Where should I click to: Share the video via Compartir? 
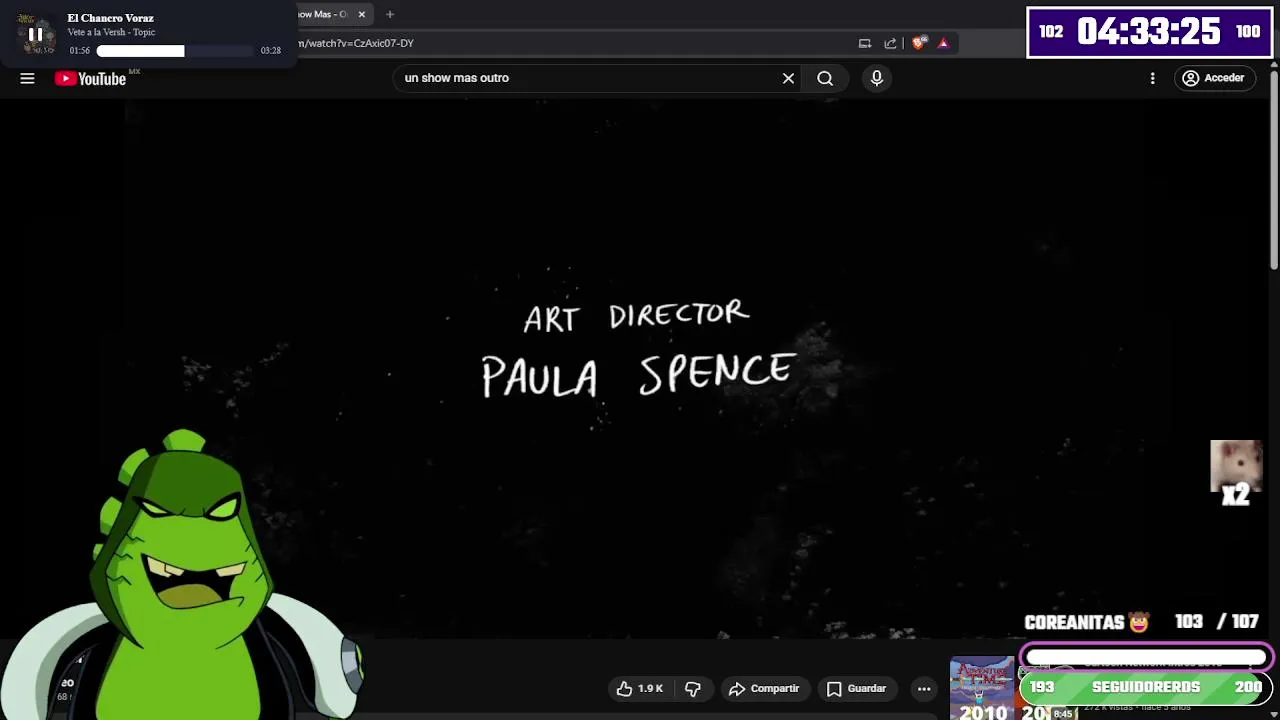764,688
